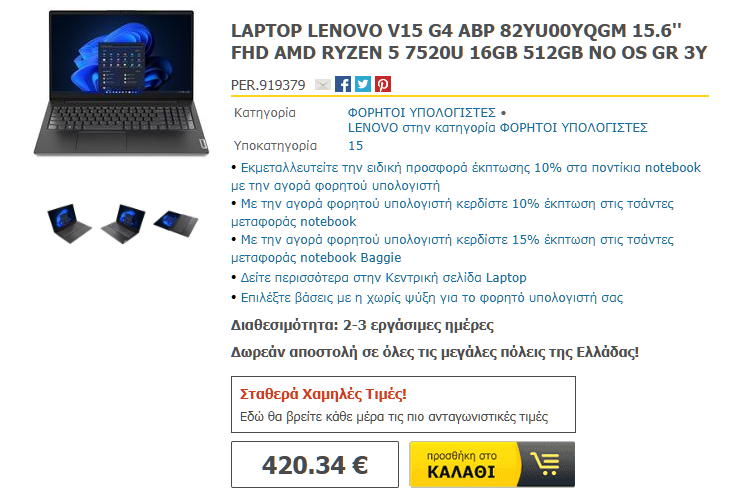The width and height of the screenshot is (750, 493).
Task: Share the laptop on Twitter
Action: tap(363, 84)
